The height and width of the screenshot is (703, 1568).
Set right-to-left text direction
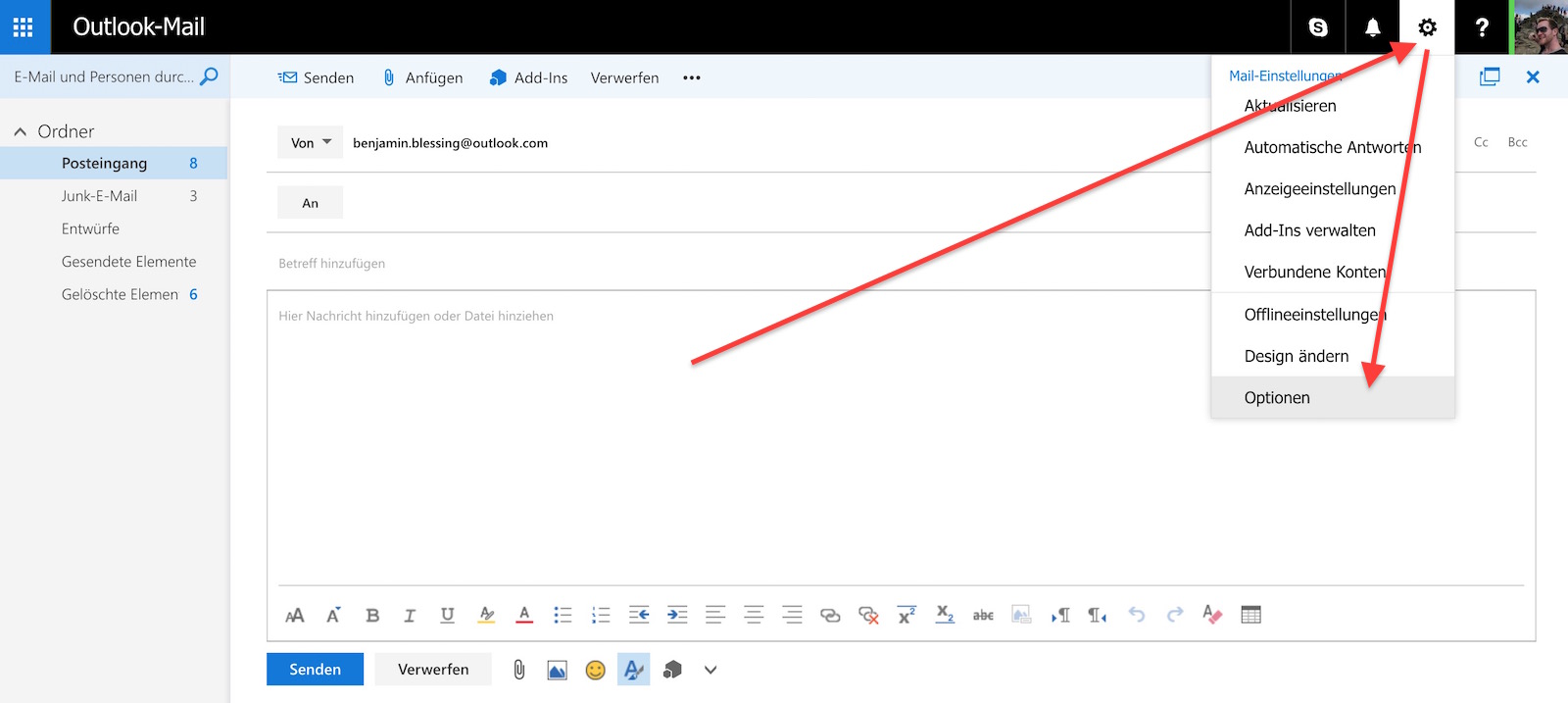[x=1098, y=616]
